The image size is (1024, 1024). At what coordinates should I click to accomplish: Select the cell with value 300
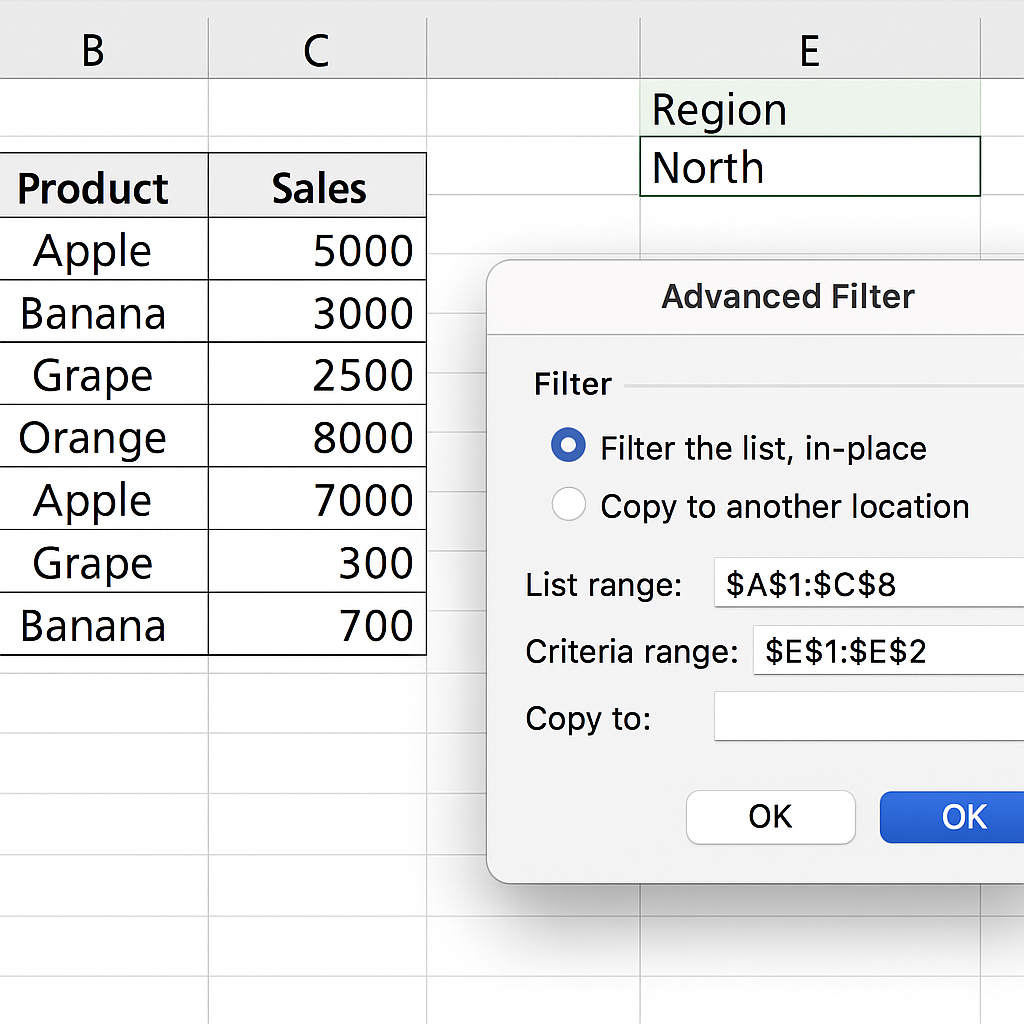coord(318,562)
